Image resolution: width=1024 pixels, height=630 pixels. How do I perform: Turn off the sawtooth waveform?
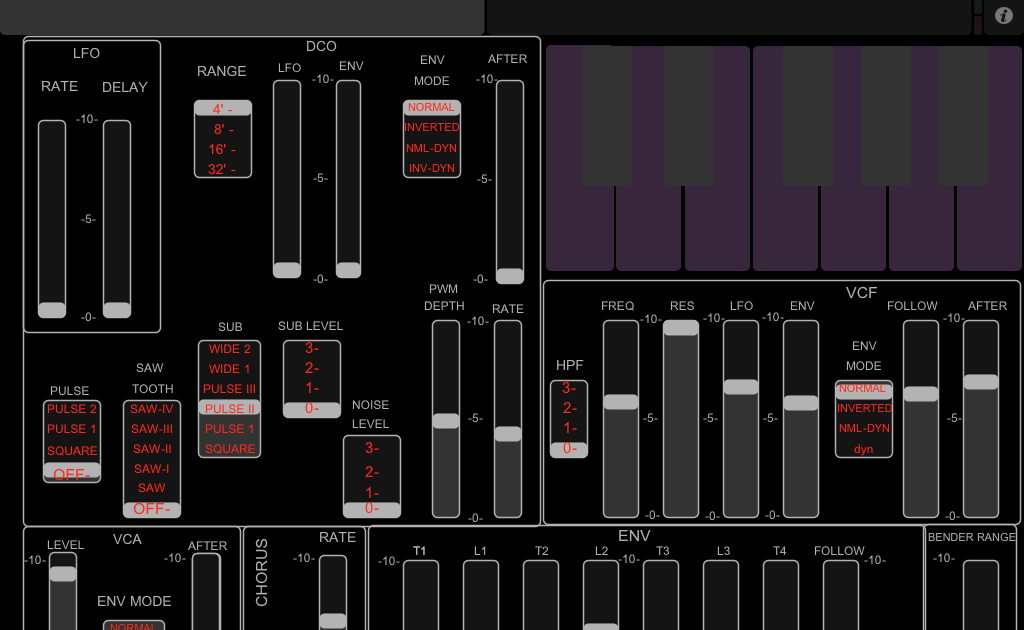tap(151, 509)
